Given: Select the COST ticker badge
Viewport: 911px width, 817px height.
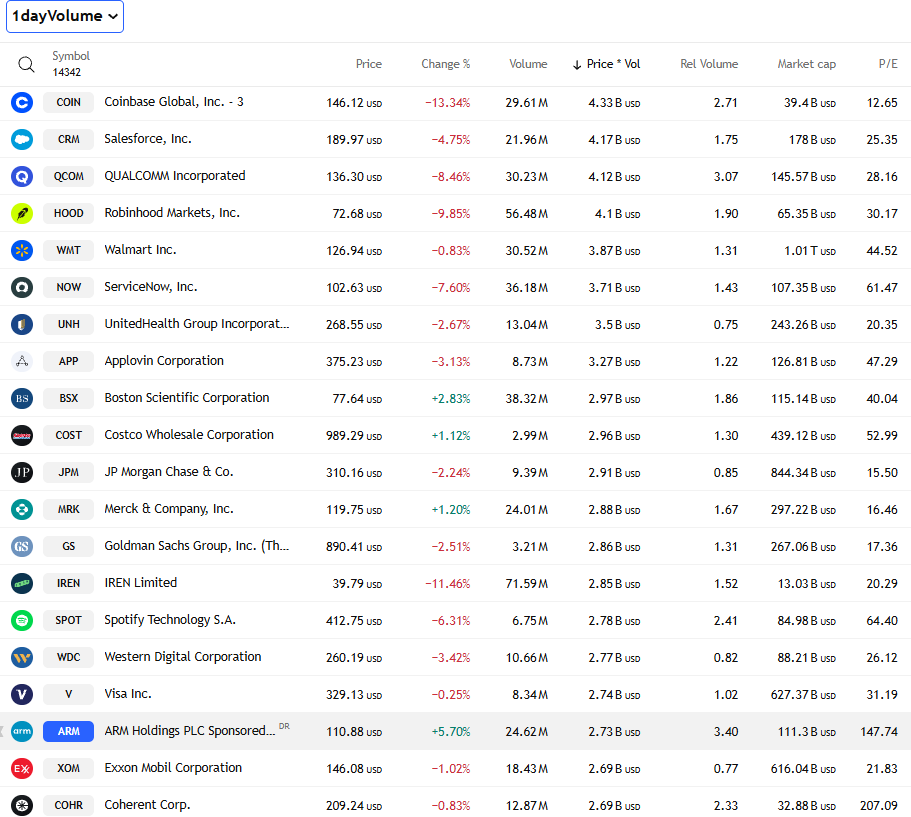Looking at the screenshot, I should tap(69, 435).
